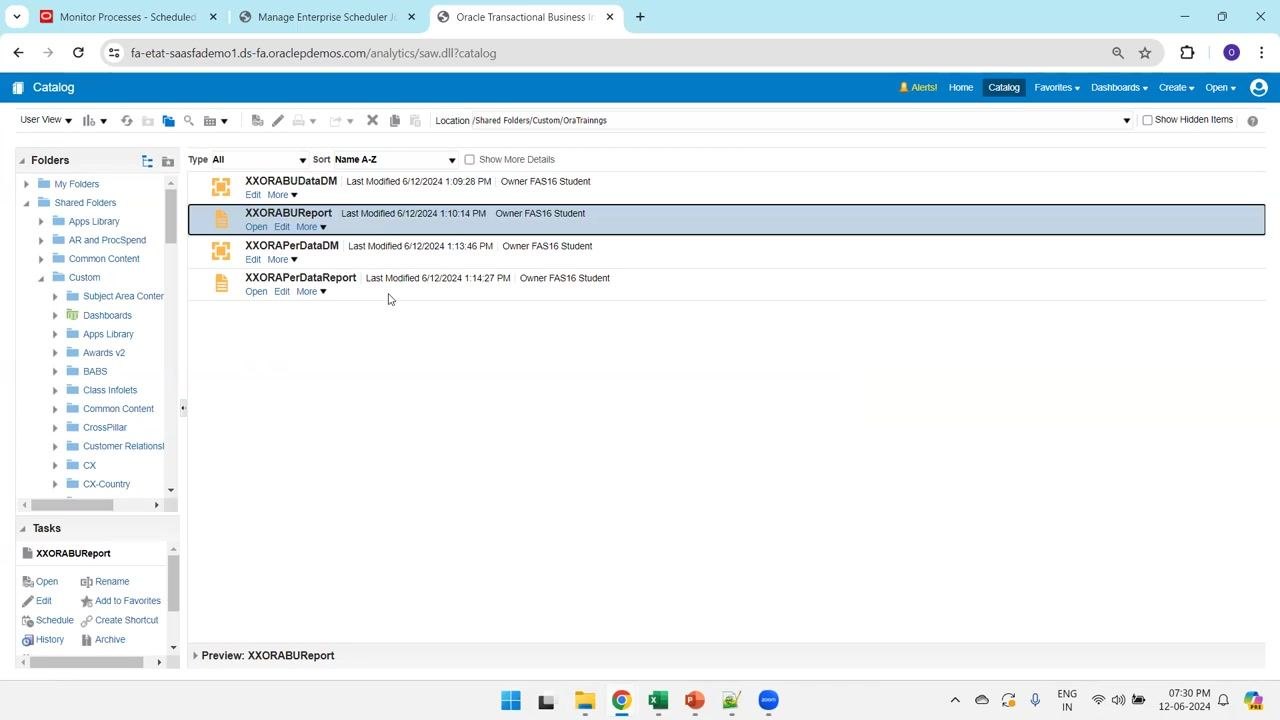Click the Archive icon in Tasks pane

click(x=87, y=640)
